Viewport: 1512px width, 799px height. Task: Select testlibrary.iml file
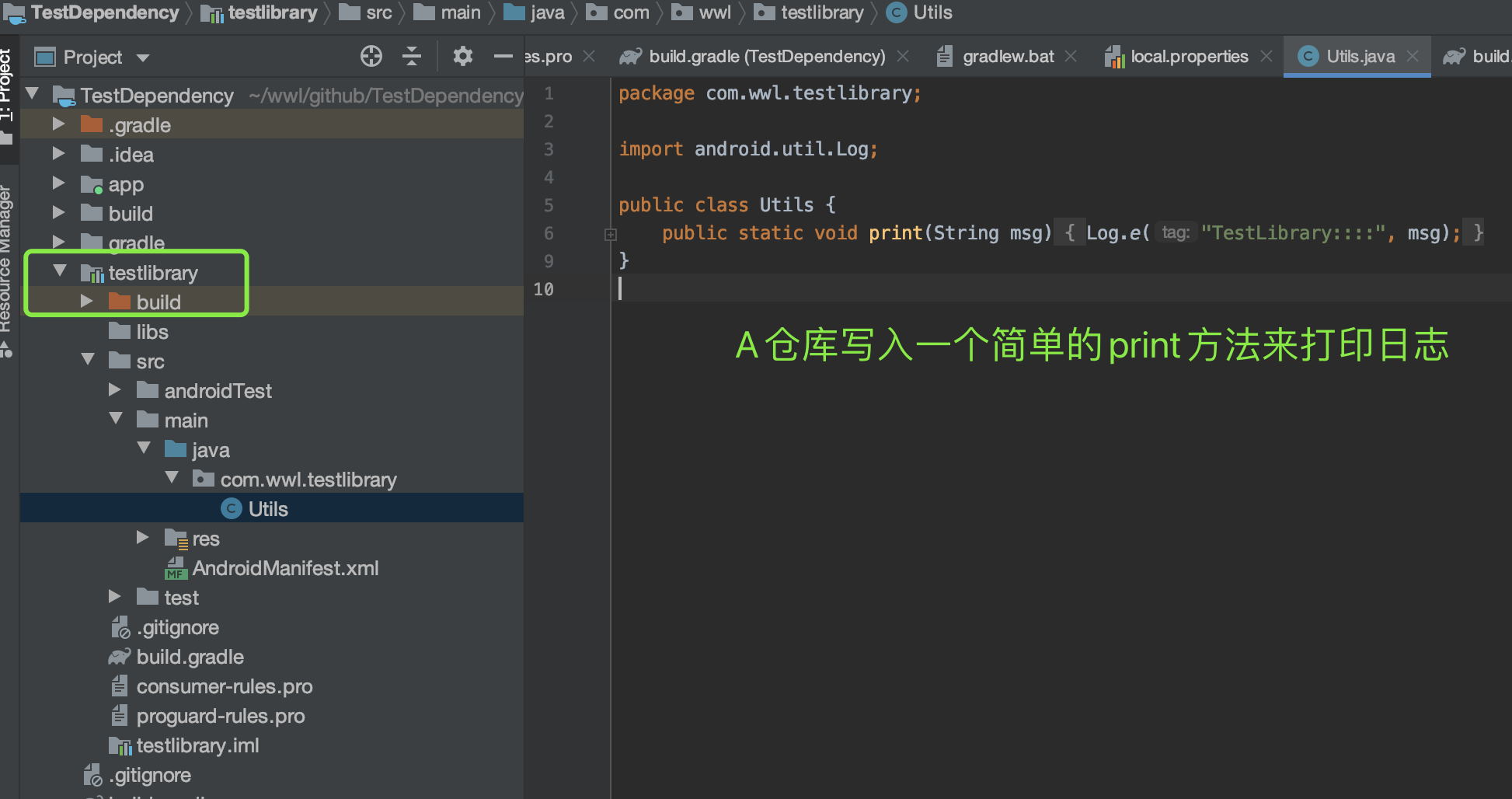(198, 745)
